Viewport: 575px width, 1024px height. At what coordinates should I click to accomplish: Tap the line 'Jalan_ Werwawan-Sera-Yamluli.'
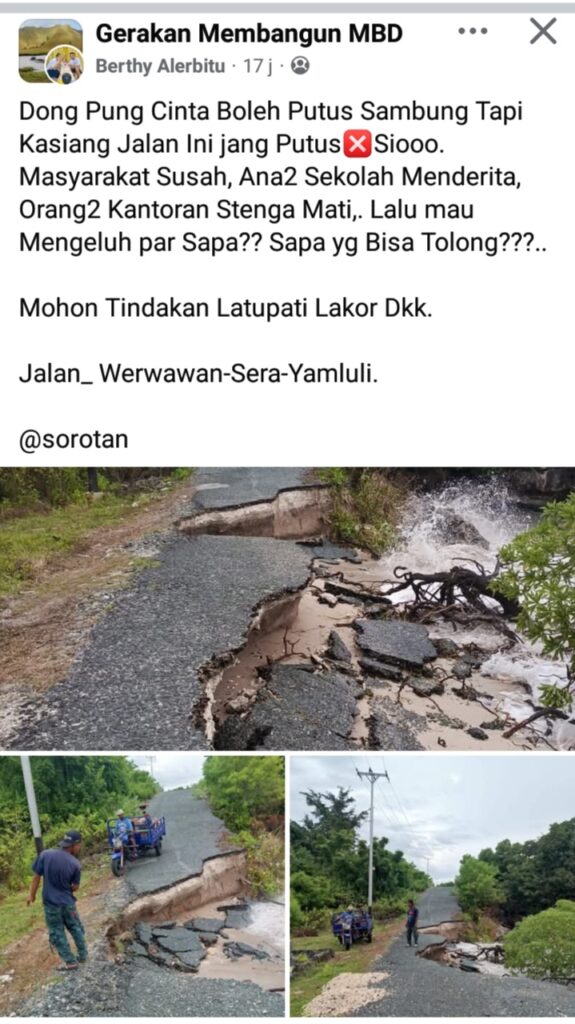[199, 374]
